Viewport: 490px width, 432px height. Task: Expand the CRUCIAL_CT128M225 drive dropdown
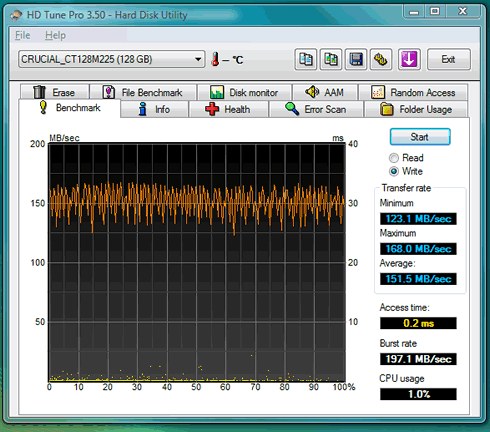[x=111, y=59]
